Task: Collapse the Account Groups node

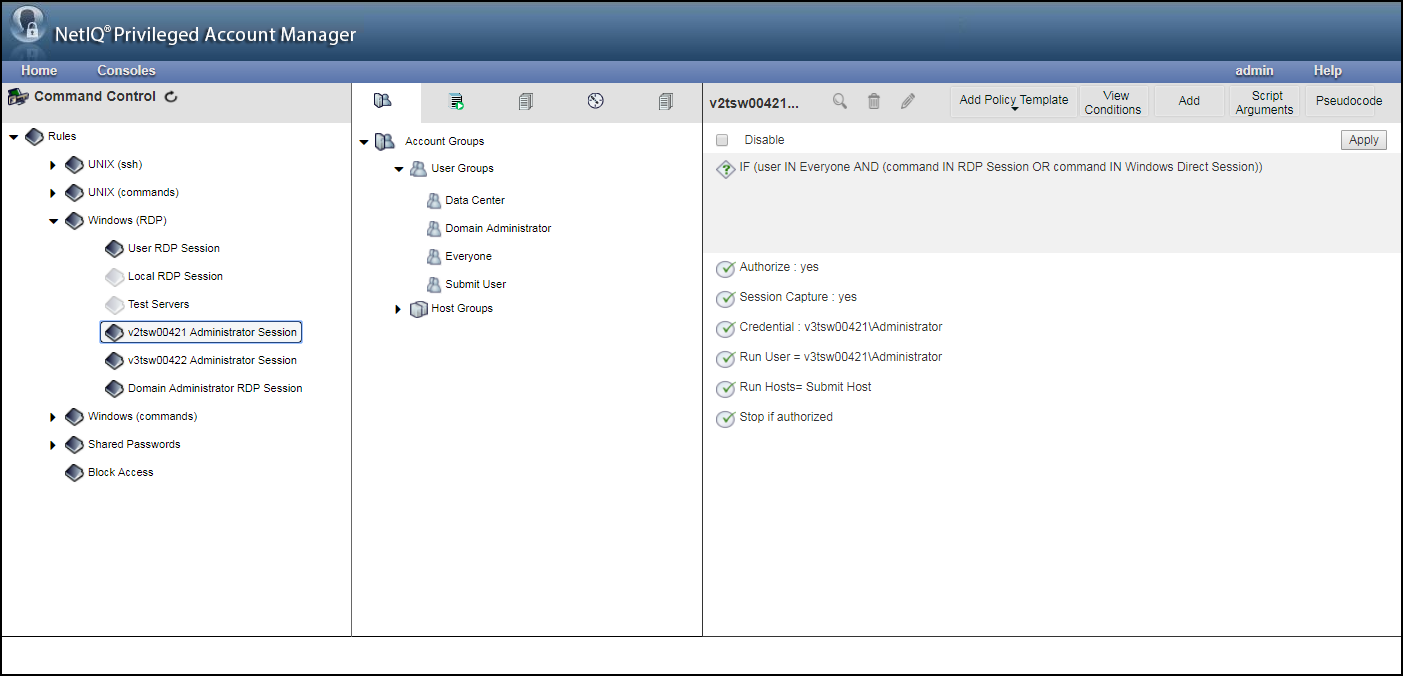Action: pyautogui.click(x=364, y=142)
